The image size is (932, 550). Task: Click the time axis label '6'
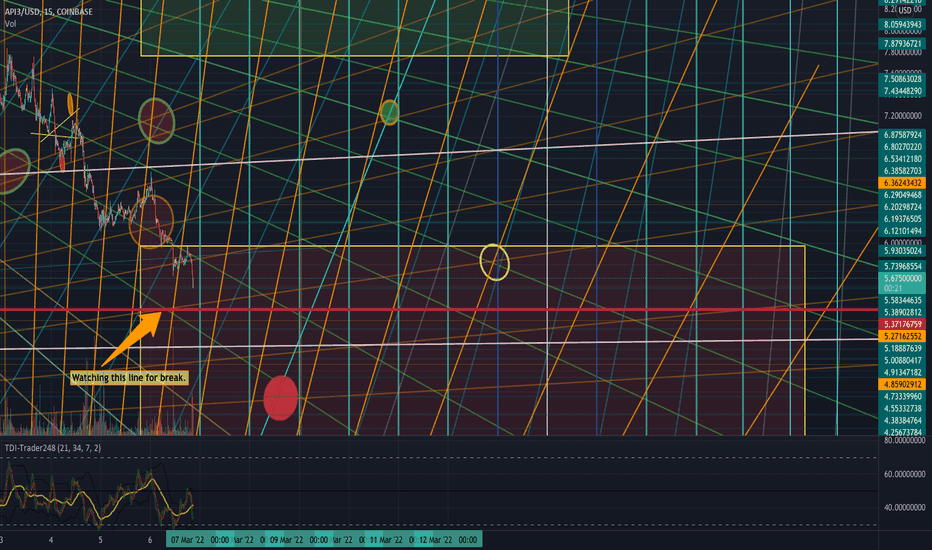pyautogui.click(x=150, y=540)
